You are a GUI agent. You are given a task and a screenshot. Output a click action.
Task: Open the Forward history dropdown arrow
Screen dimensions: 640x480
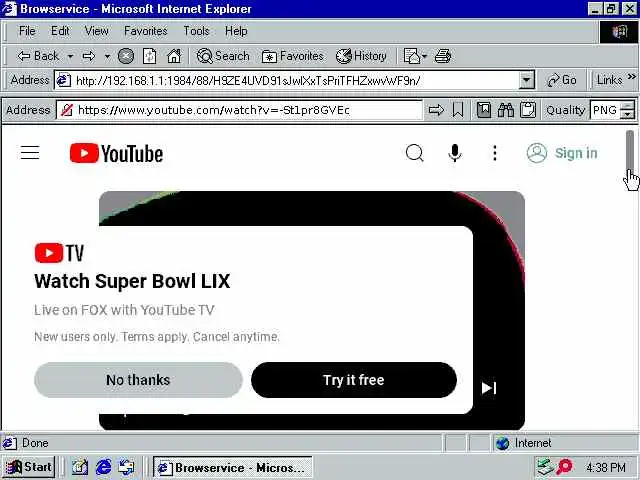(107, 56)
